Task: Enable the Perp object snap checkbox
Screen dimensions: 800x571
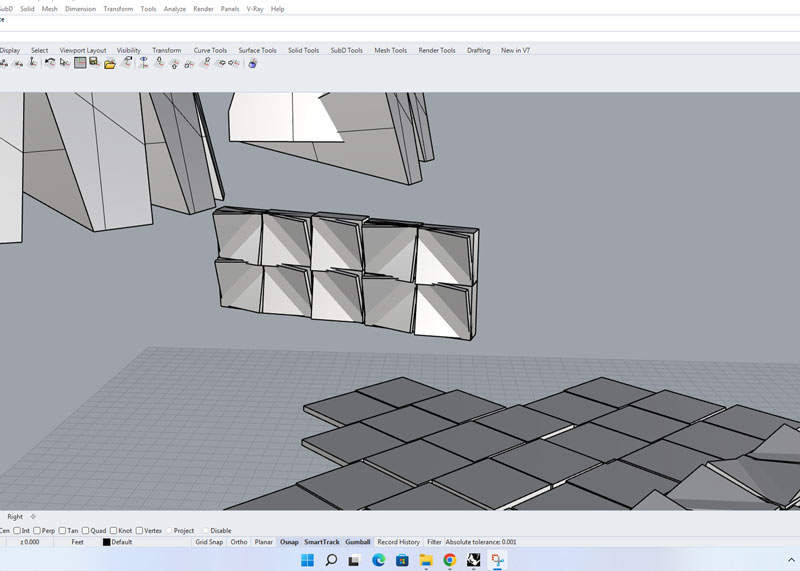Action: (38, 530)
